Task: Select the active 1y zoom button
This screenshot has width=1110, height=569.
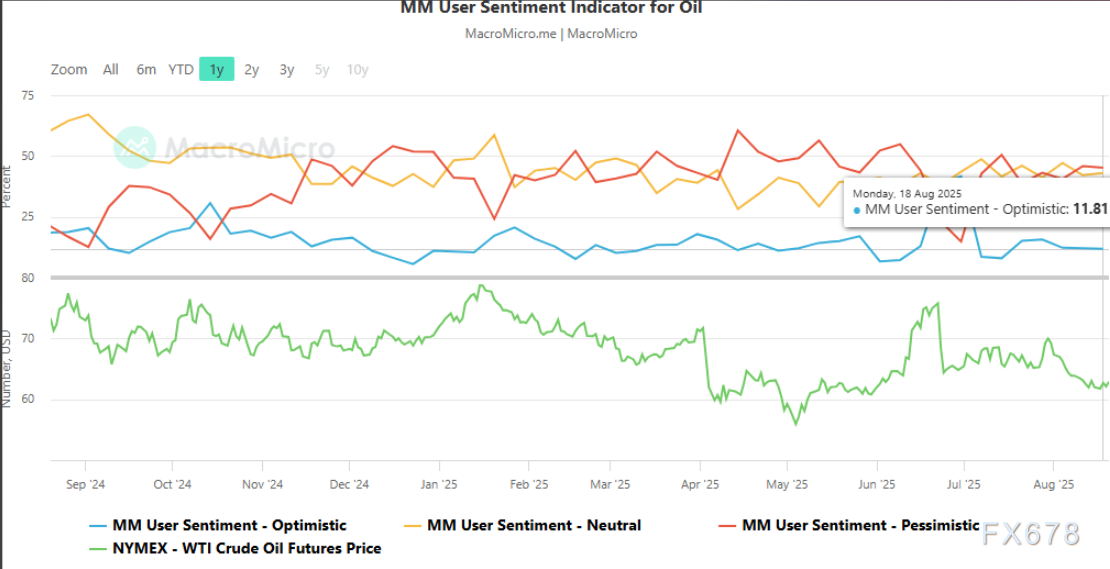Action: coord(216,69)
